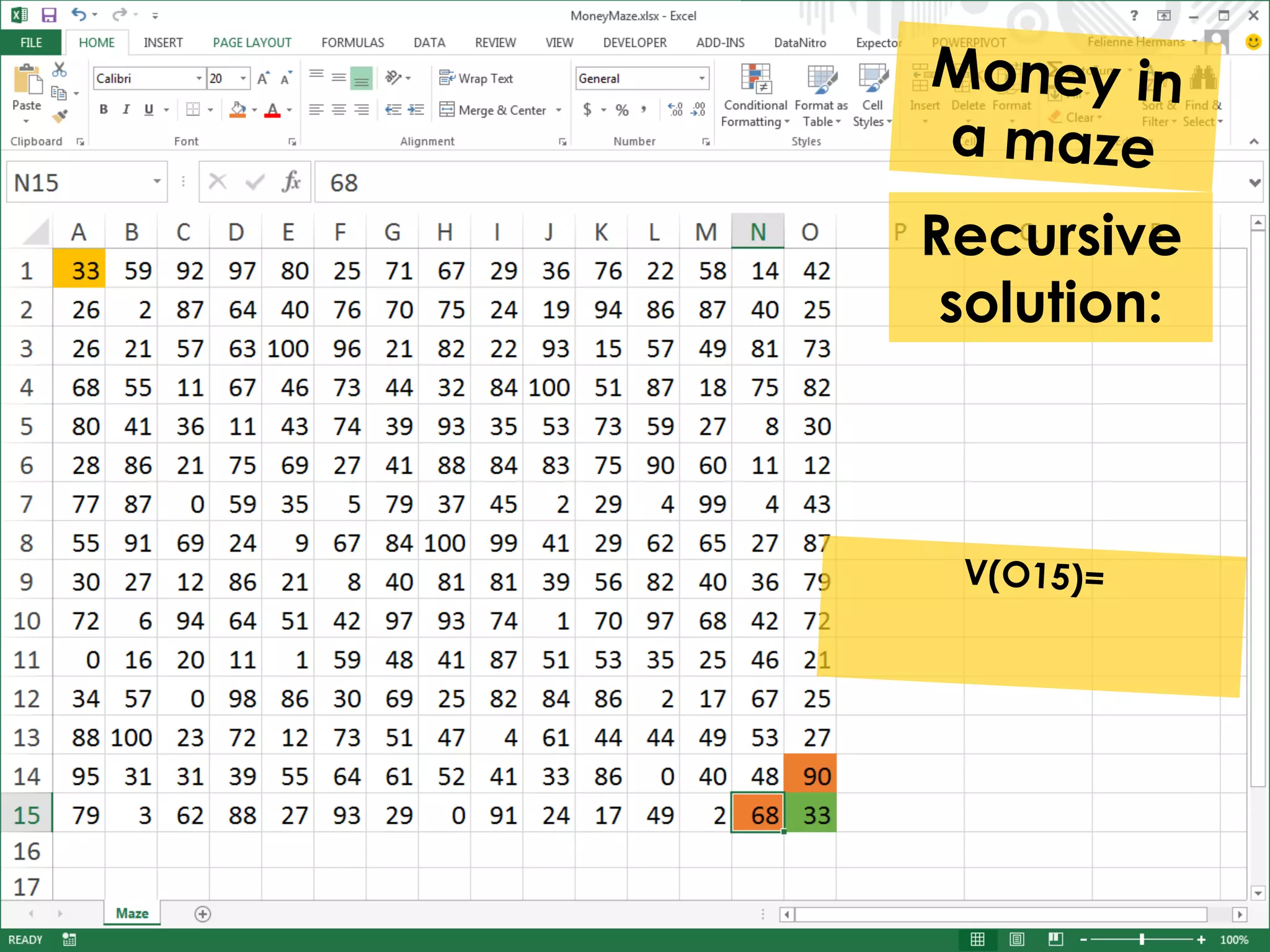The height and width of the screenshot is (952, 1270).
Task: Select the Maze sheet tab
Action: click(132, 913)
